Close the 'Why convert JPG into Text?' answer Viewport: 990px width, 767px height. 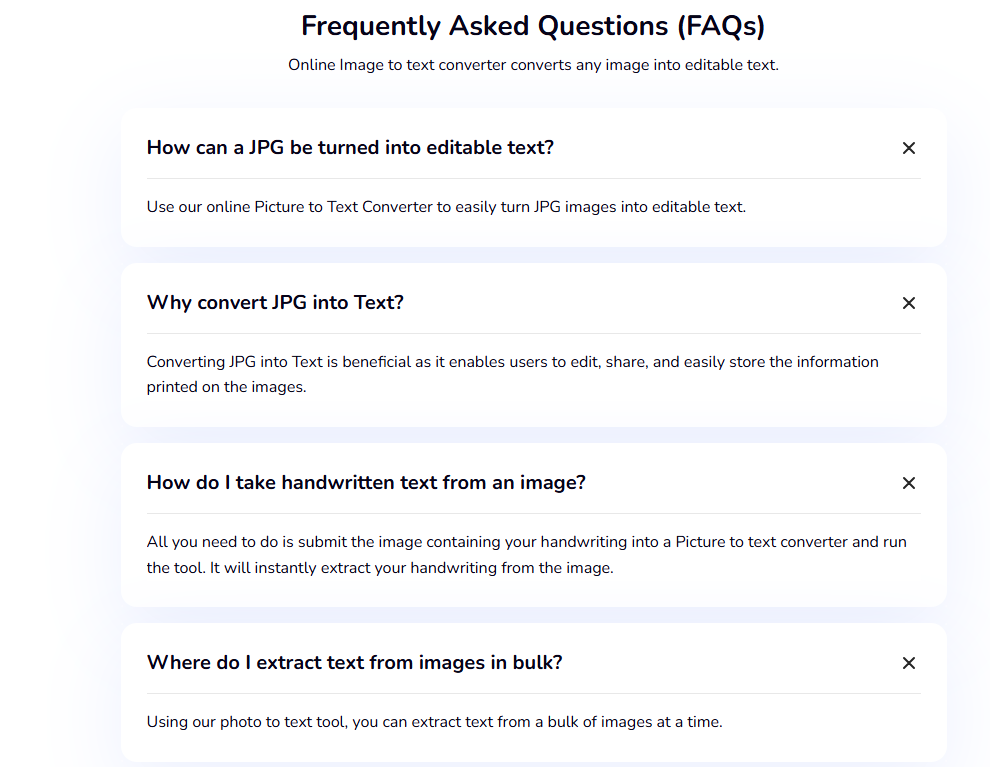pos(909,303)
